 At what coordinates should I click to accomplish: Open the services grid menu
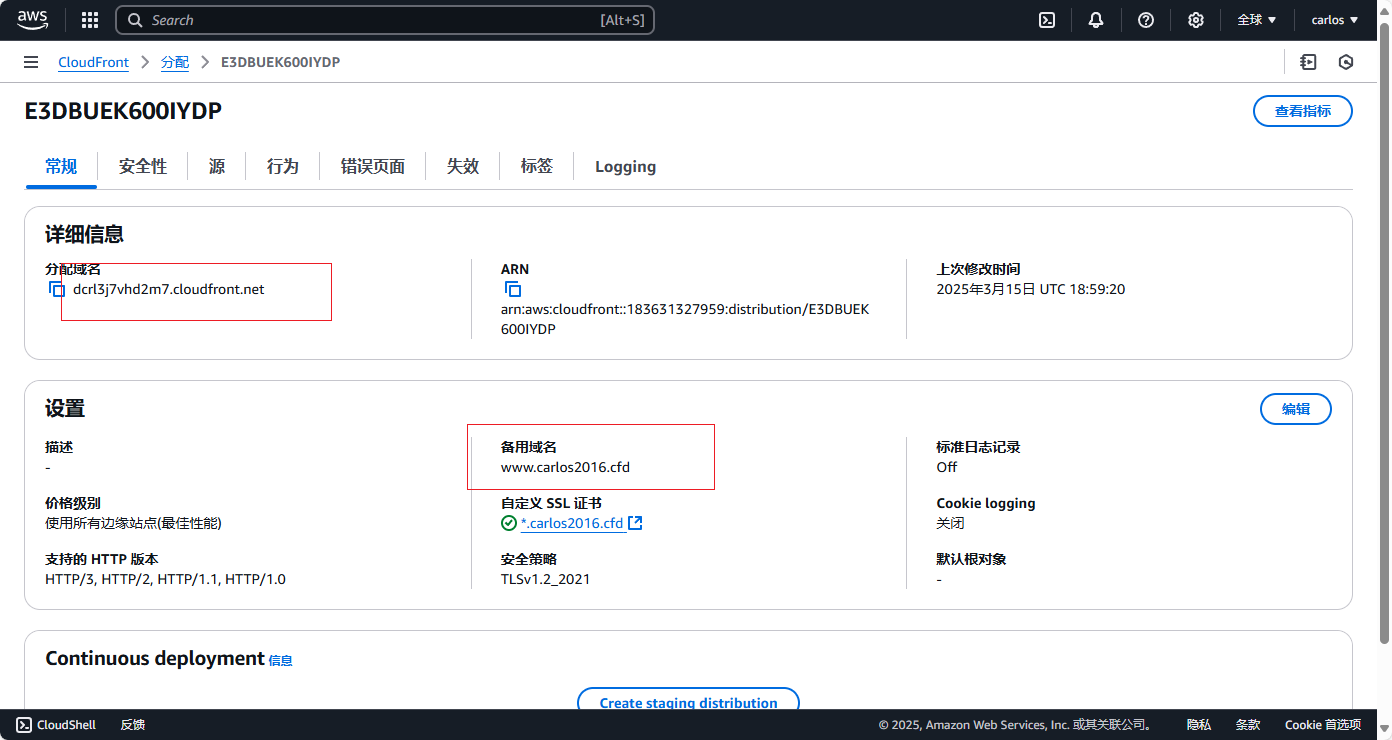[x=90, y=20]
